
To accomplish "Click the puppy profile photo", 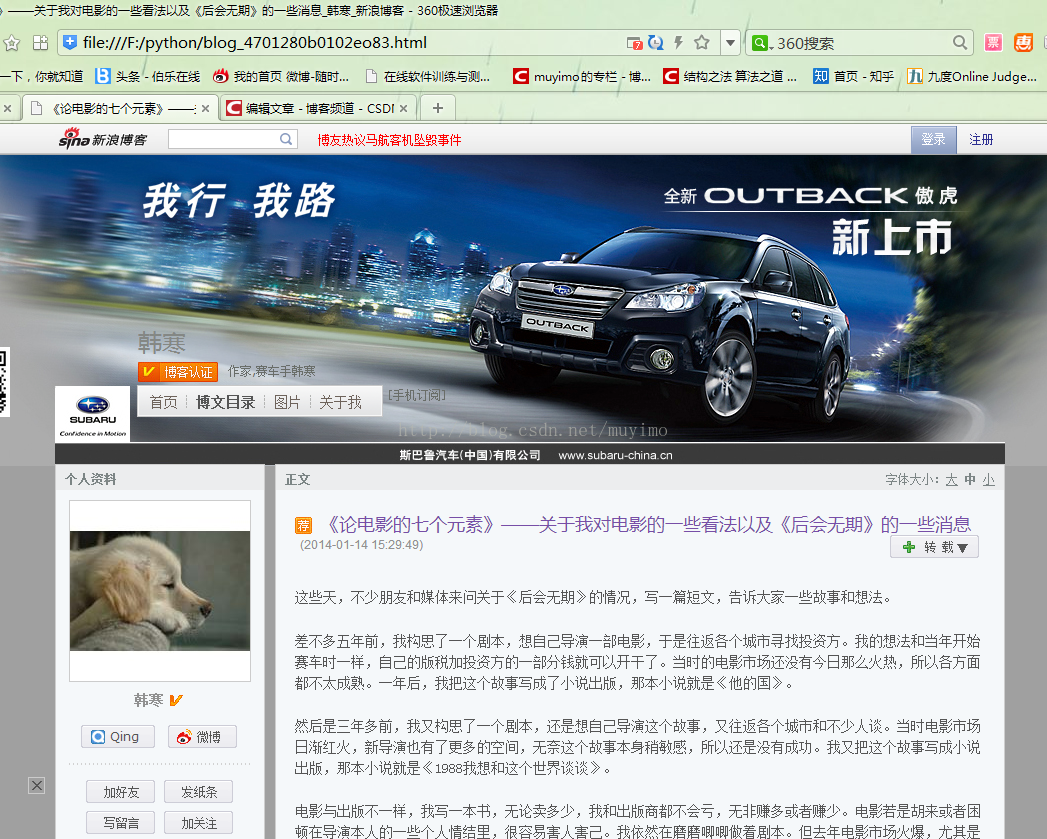I will pos(160,591).
